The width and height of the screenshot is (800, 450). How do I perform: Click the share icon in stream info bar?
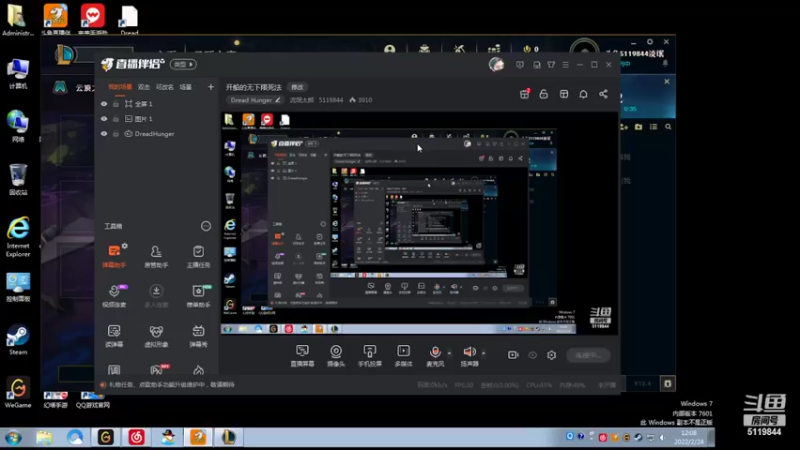point(603,94)
